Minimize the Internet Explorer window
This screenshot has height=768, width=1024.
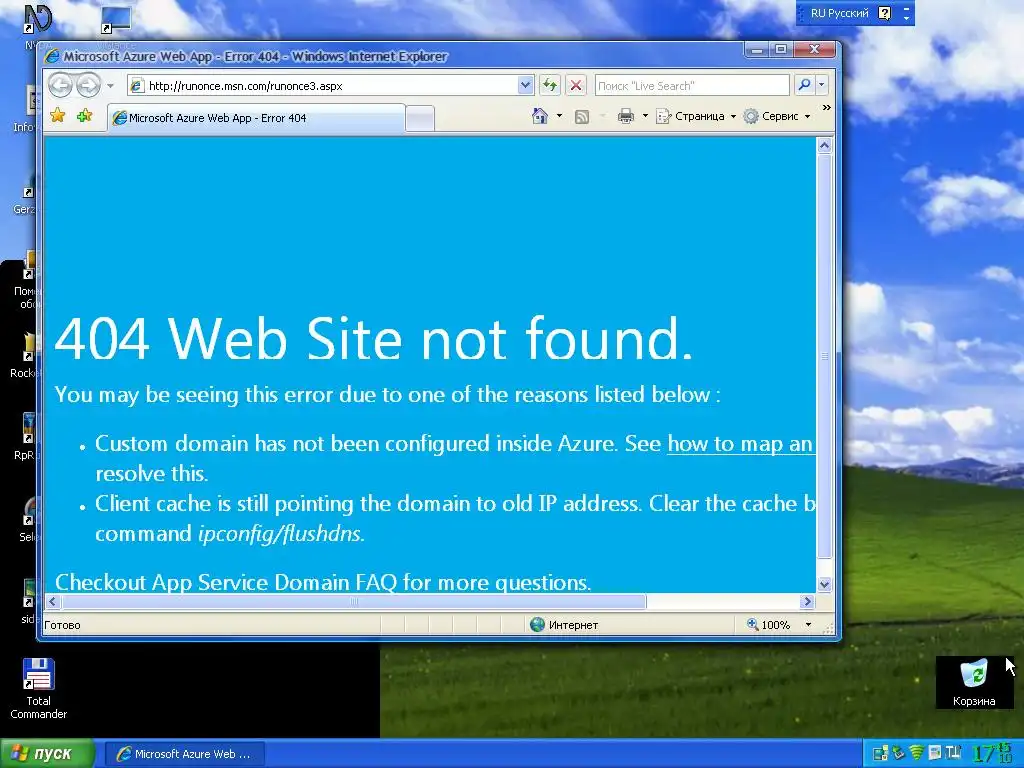pyautogui.click(x=758, y=50)
